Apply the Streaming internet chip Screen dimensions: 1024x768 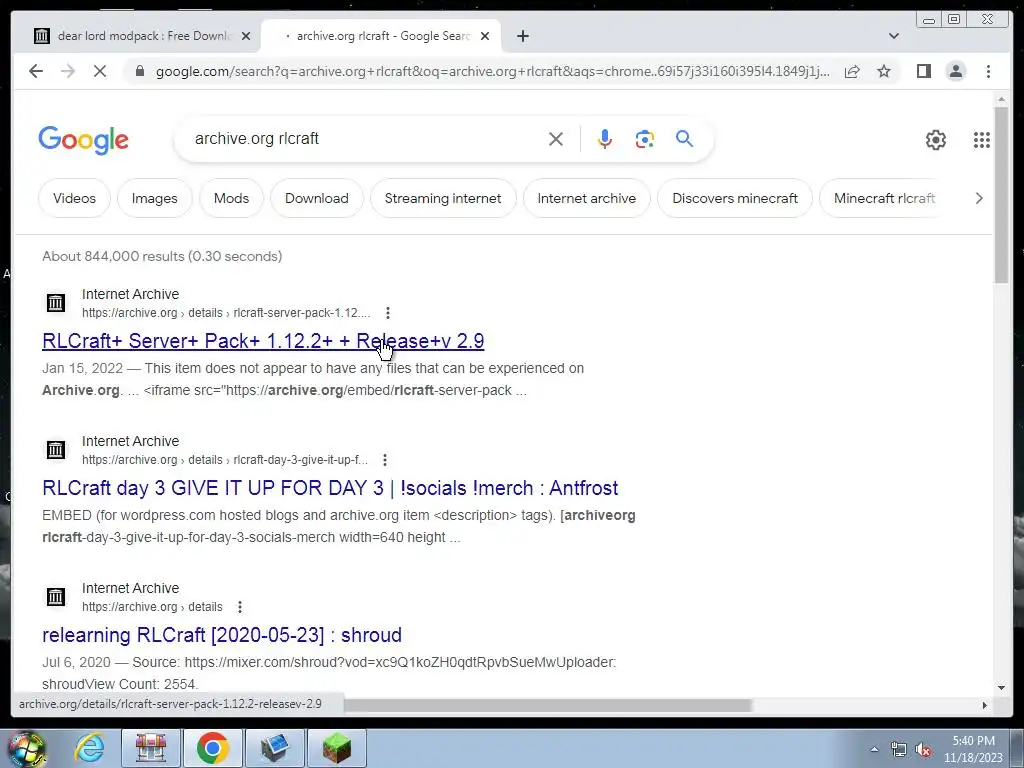(443, 198)
